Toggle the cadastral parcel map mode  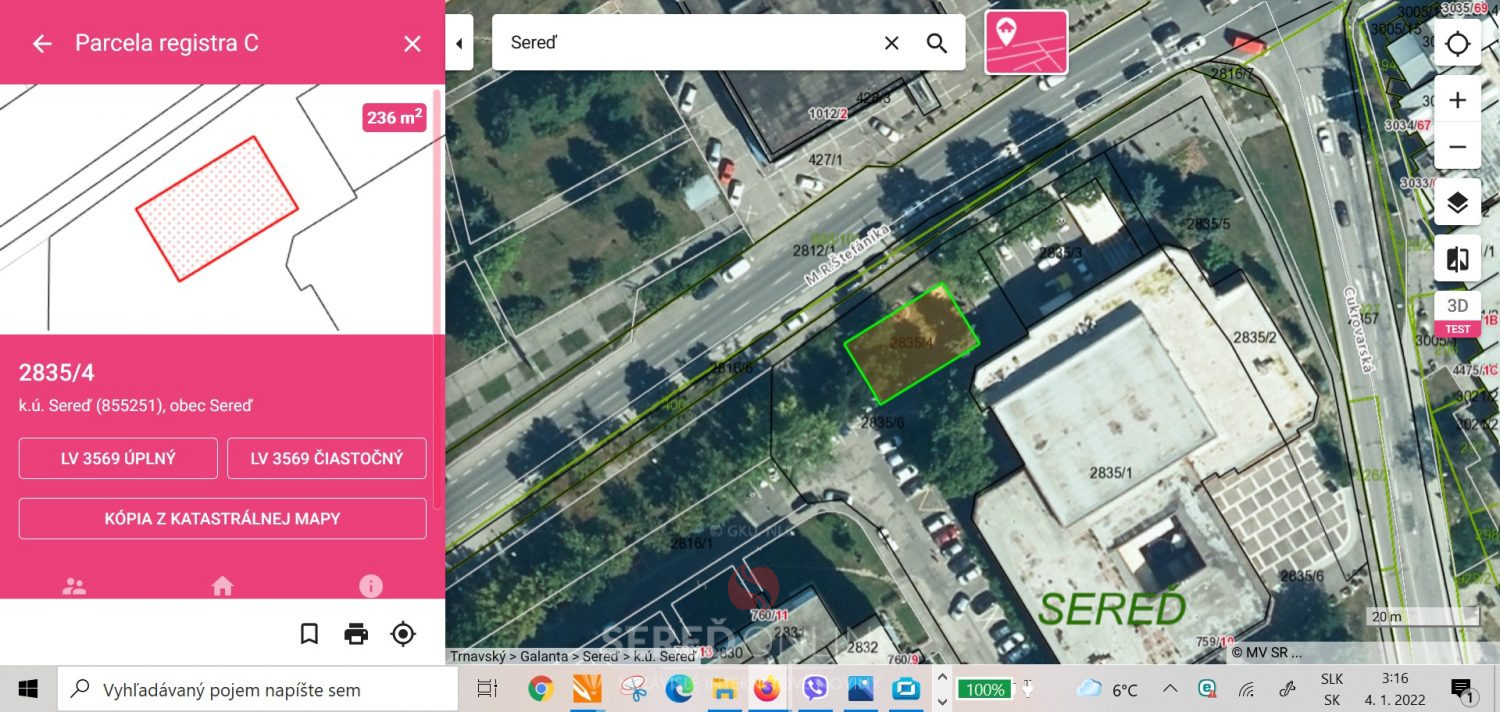[1026, 43]
